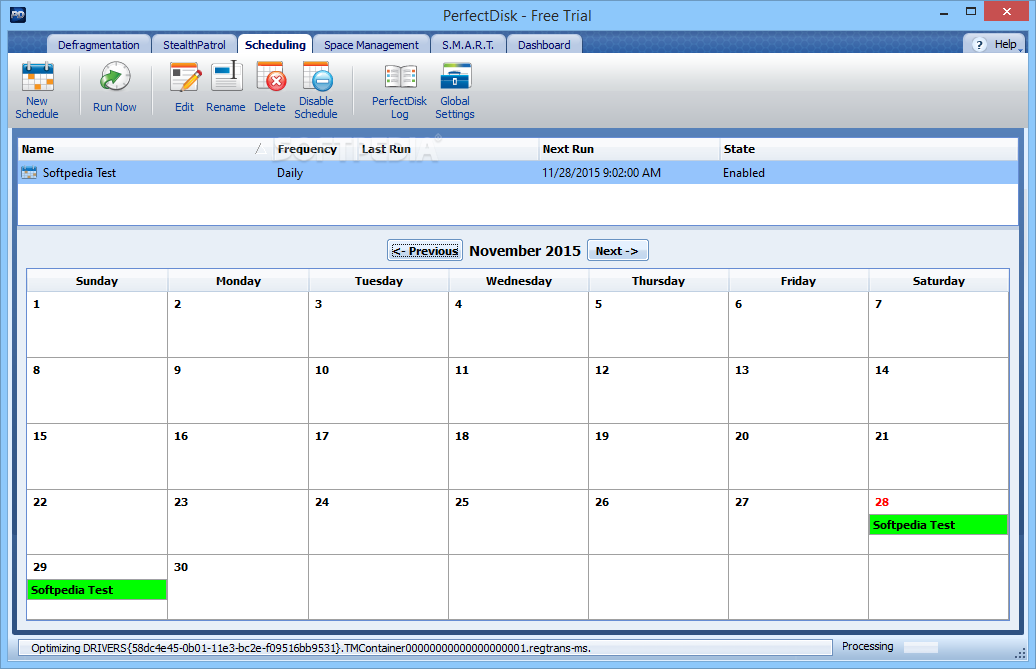This screenshot has height=669, width=1036.
Task: Maximize the PerfectDisk window
Action: pyautogui.click(x=971, y=12)
